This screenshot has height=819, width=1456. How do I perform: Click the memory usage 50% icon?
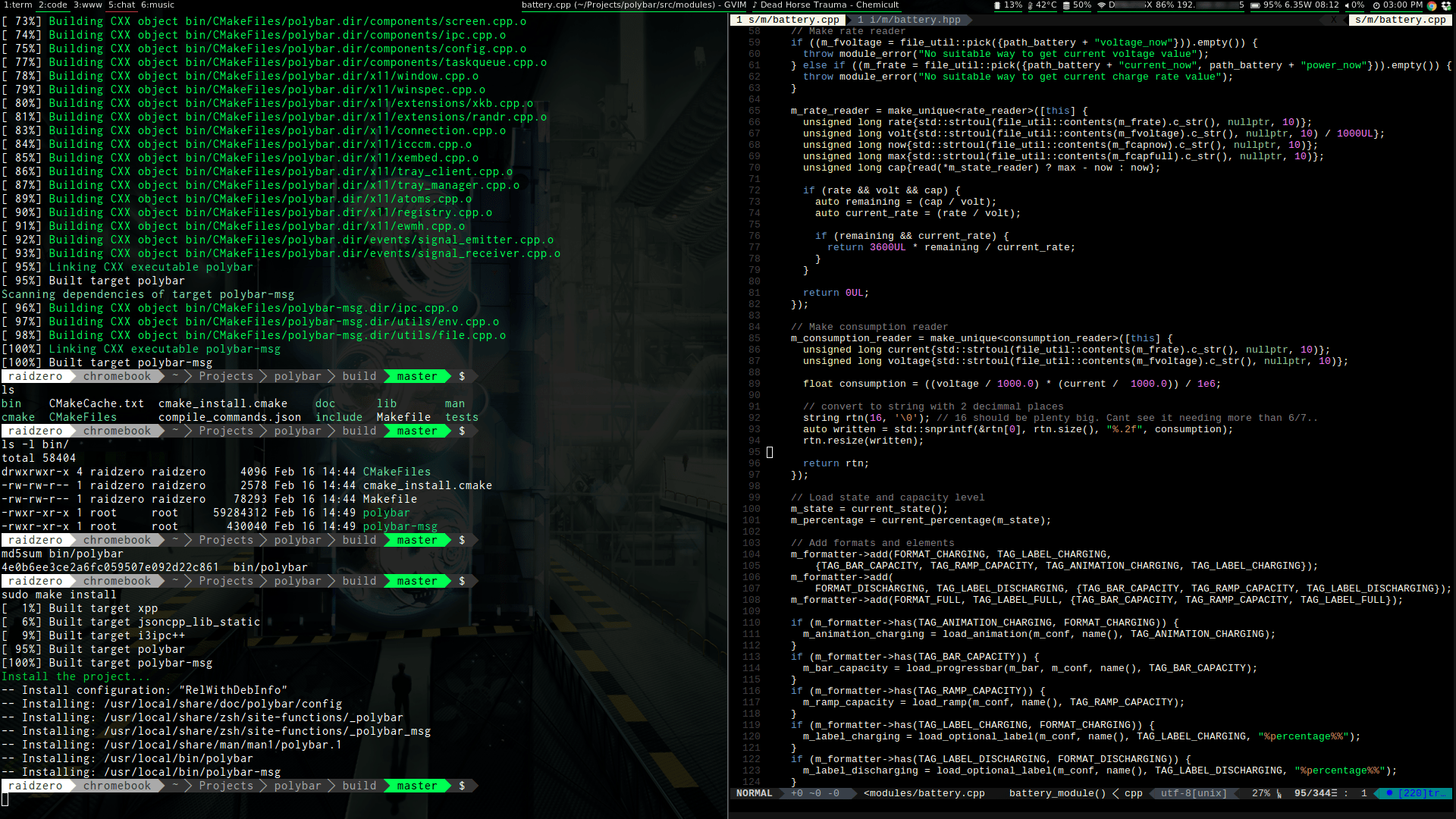point(1067,5)
